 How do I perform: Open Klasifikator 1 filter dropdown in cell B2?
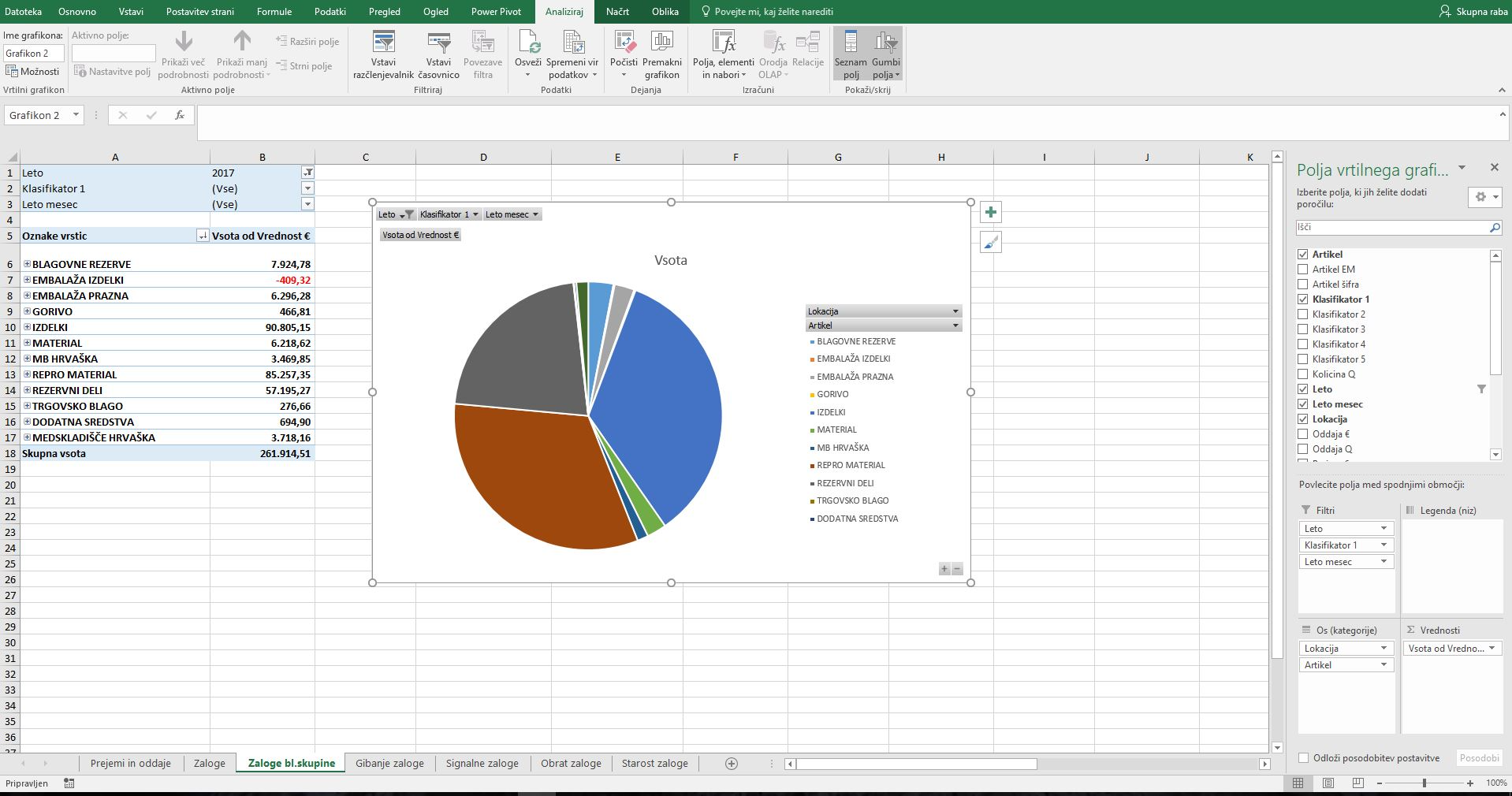tap(307, 188)
